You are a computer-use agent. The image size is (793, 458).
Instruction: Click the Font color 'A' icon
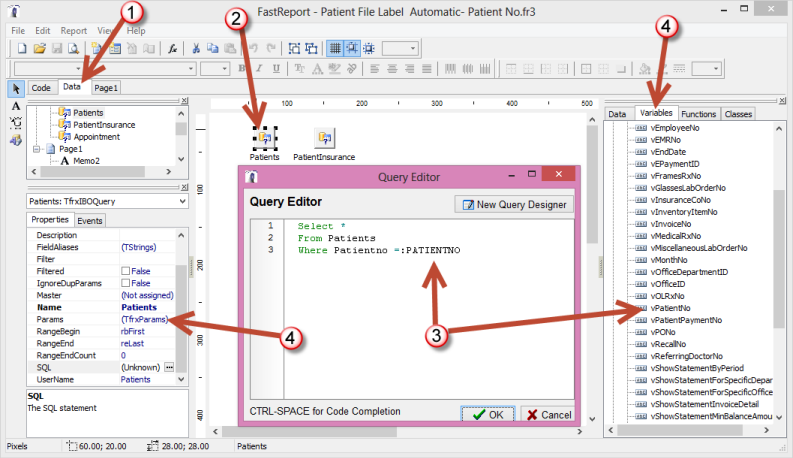(x=317, y=68)
